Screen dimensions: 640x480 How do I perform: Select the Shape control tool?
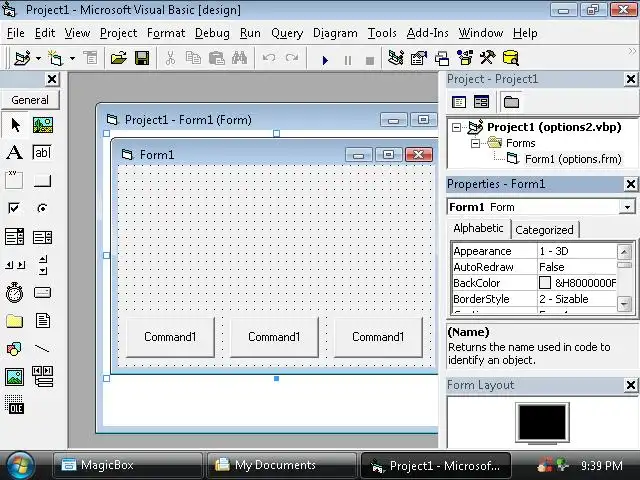(15, 349)
